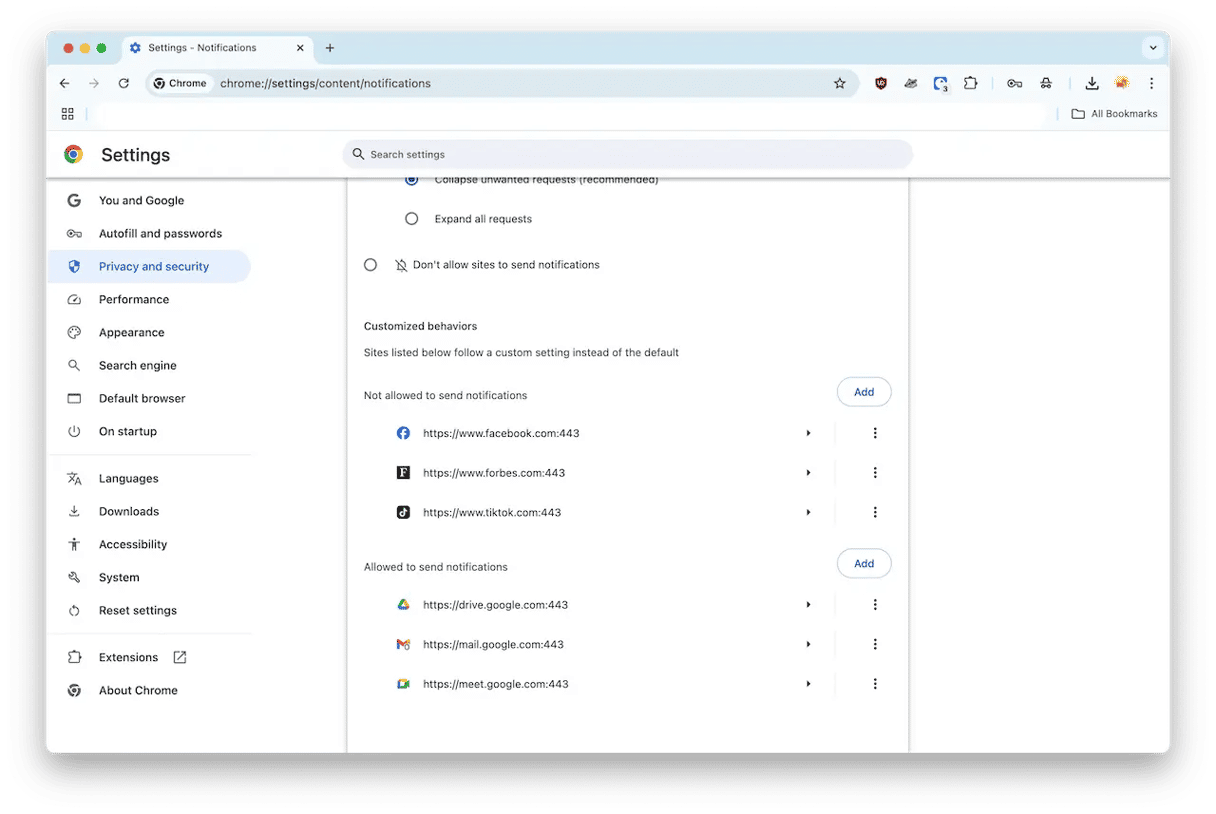Add a site to Not allowed list
Screen dimensions: 1216x814
[x=863, y=392]
